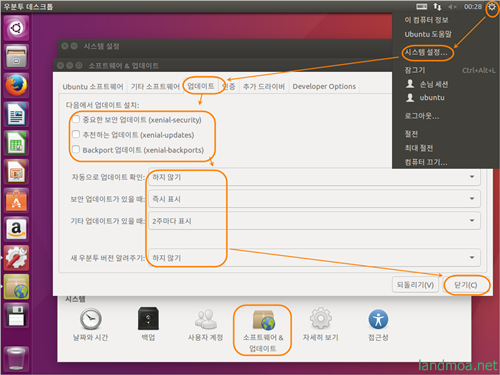The image size is (500, 375).
Task: Switch to 추가 드라이버 tab
Action: [264, 87]
